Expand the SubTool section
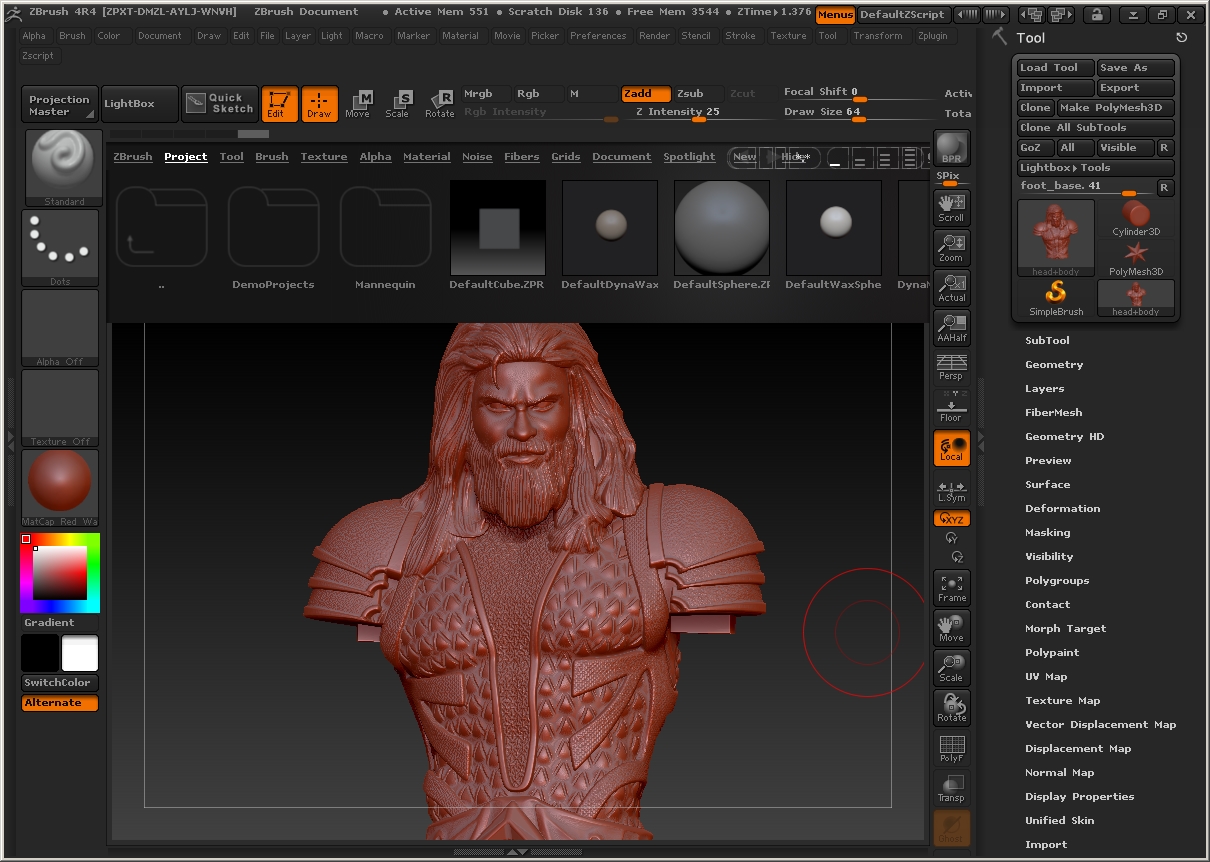 [x=1047, y=340]
